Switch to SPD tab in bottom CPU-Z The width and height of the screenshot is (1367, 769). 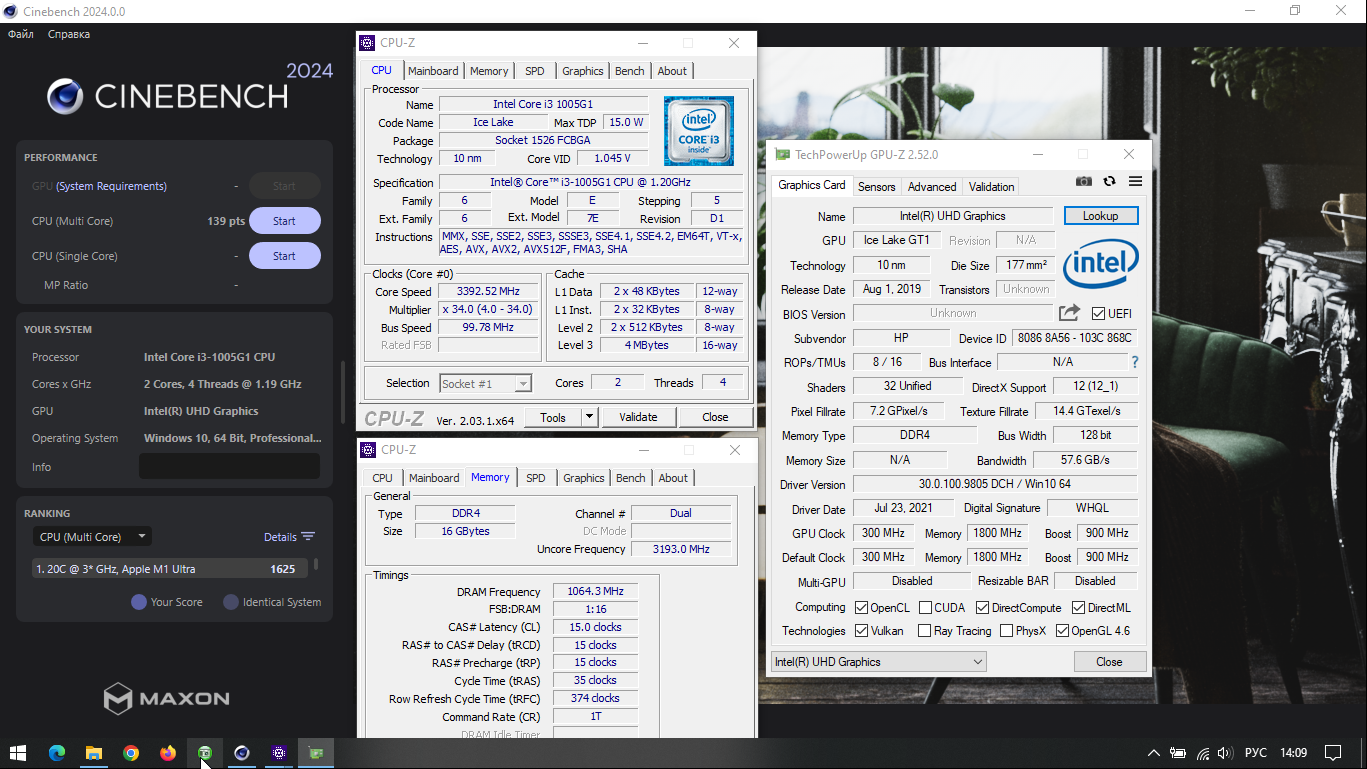(x=536, y=478)
